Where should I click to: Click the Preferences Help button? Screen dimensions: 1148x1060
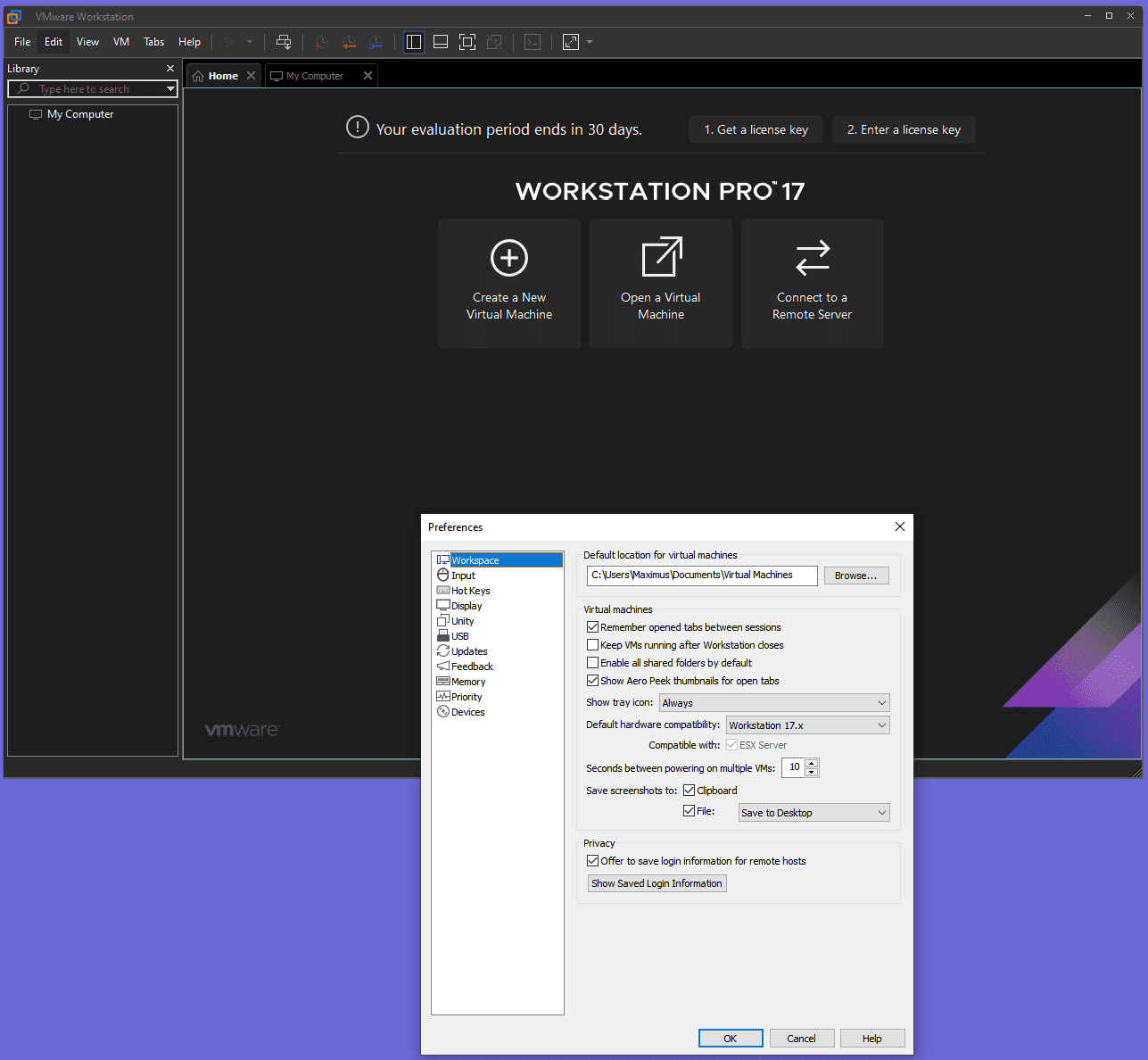[872, 1039]
